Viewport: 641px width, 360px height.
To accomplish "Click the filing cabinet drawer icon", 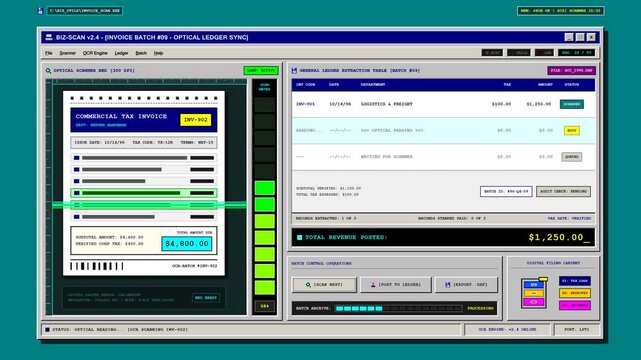I will (534, 293).
